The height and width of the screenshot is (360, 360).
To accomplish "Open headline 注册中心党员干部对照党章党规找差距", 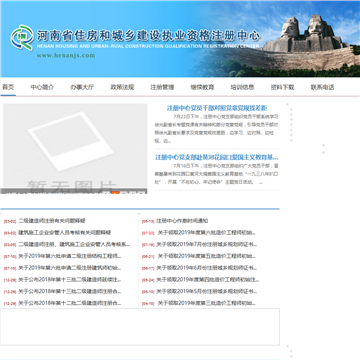I will [x=217, y=108].
